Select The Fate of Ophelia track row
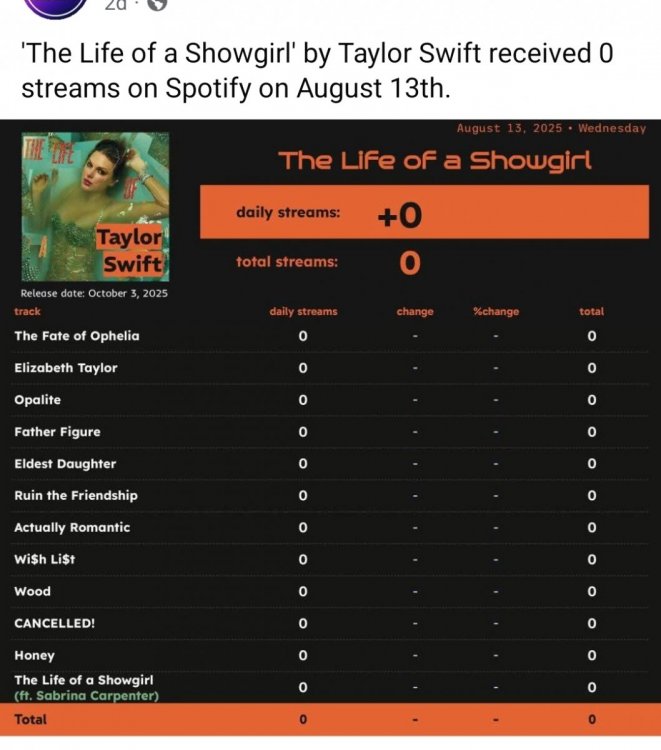 (x=330, y=336)
